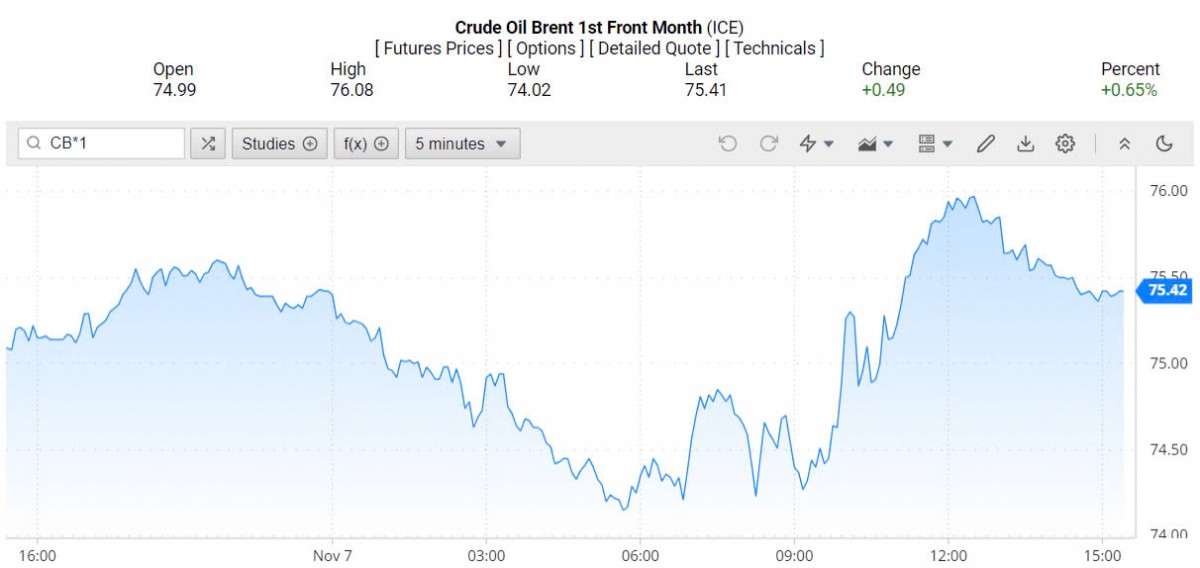This screenshot has height=568, width=1200.
Task: Expand the 5 minutes interval dropdown
Action: click(x=462, y=144)
